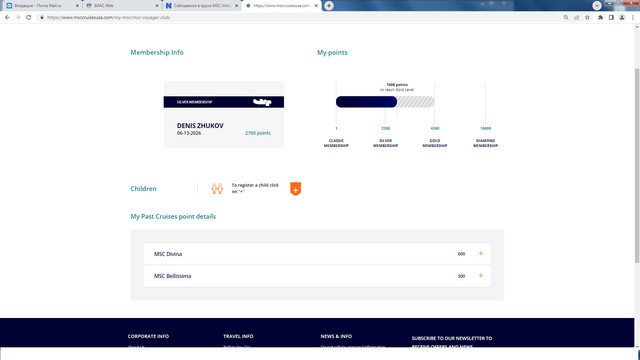
Task: Open the Corporate Info footer section
Action: point(148,336)
